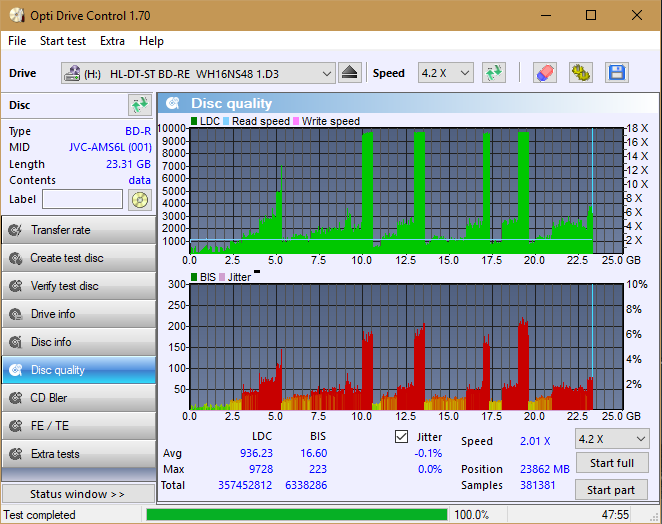The width and height of the screenshot is (662, 524).
Task: Click the Write speed pink legend swatch
Action: coord(296,121)
